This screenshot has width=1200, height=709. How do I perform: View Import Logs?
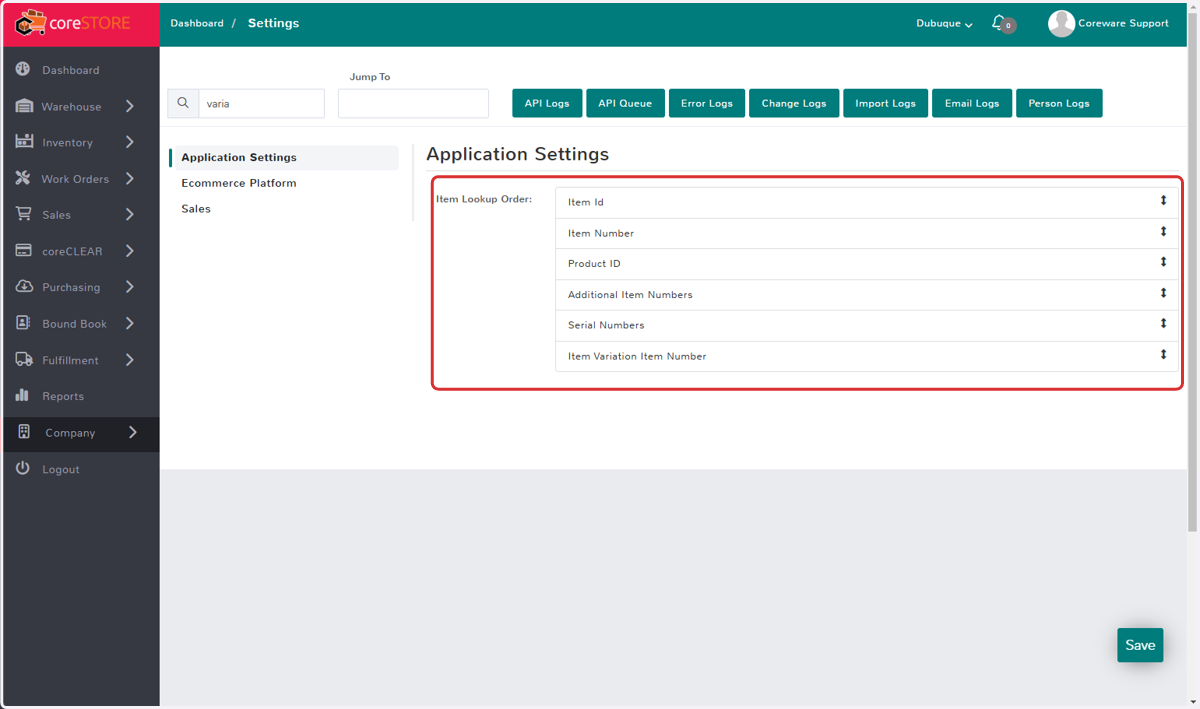pos(885,103)
